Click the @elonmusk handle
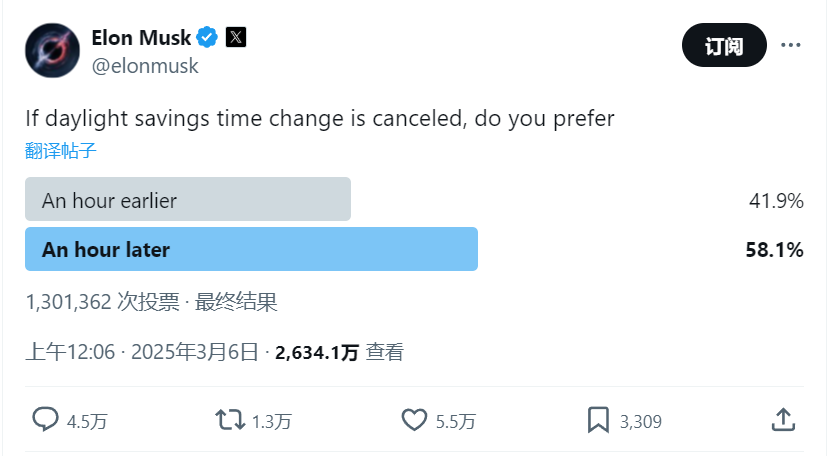 pos(145,66)
